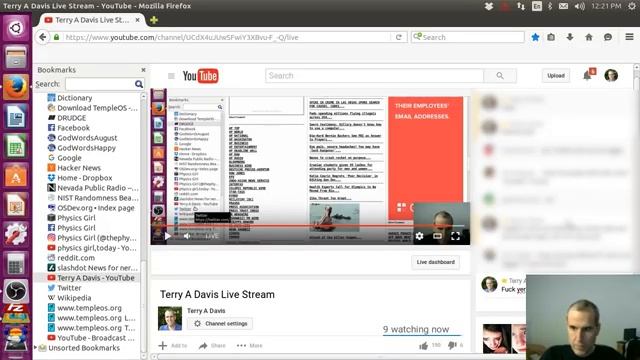640x360 pixels.
Task: Open Terry A Davis channel name link
Action: tap(206, 311)
